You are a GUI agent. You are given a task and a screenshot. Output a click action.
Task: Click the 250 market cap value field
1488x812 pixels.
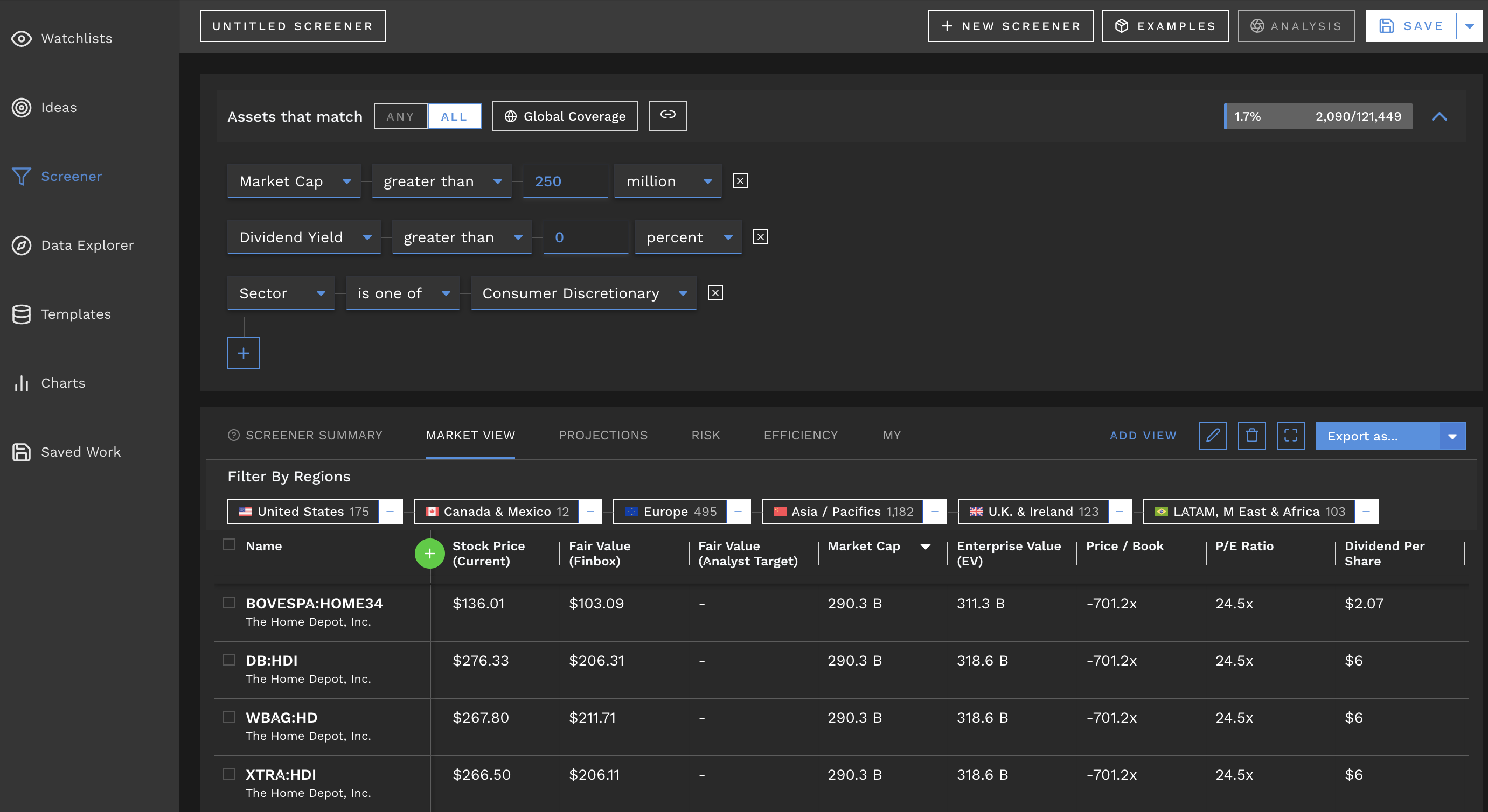(x=565, y=181)
